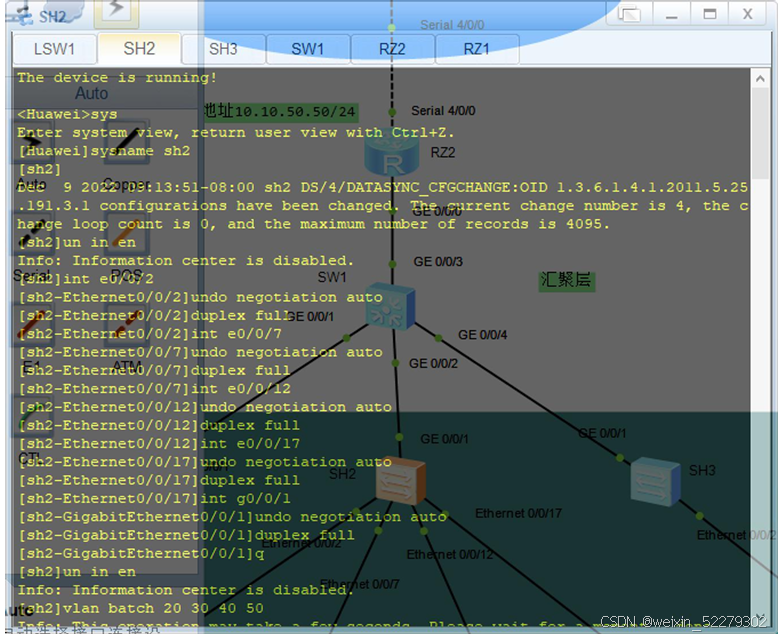Click the '<Huawei>sys' terminal line
Screen dimensions: 781x636
pos(67,114)
